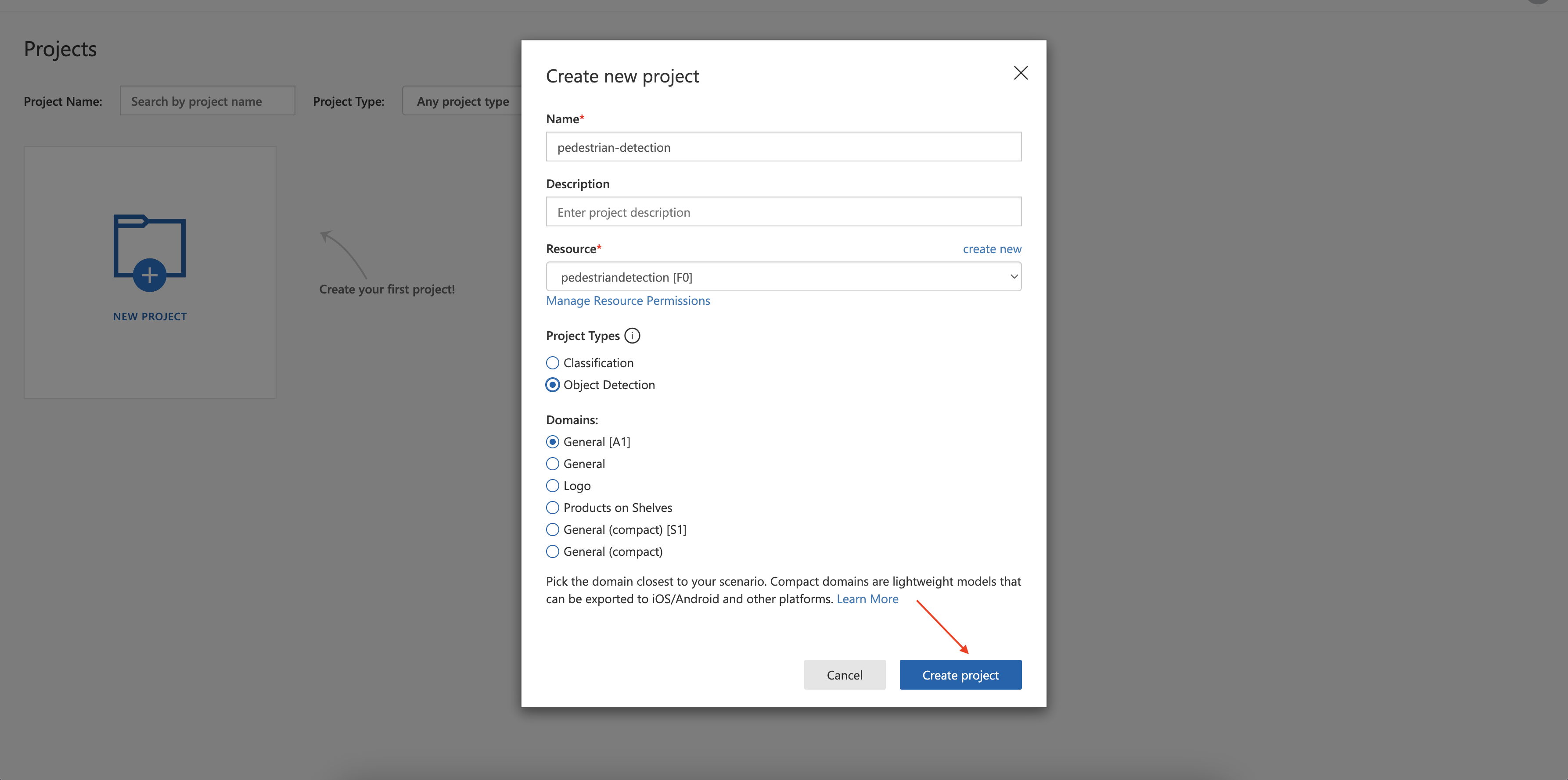The image size is (1568, 780).
Task: Click the NEW PROJECT label
Action: tap(150, 316)
